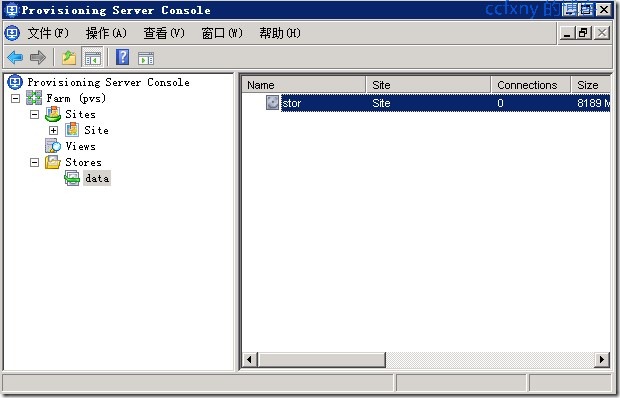620x398 pixels.
Task: Select the Stores tree label
Action: [83, 162]
